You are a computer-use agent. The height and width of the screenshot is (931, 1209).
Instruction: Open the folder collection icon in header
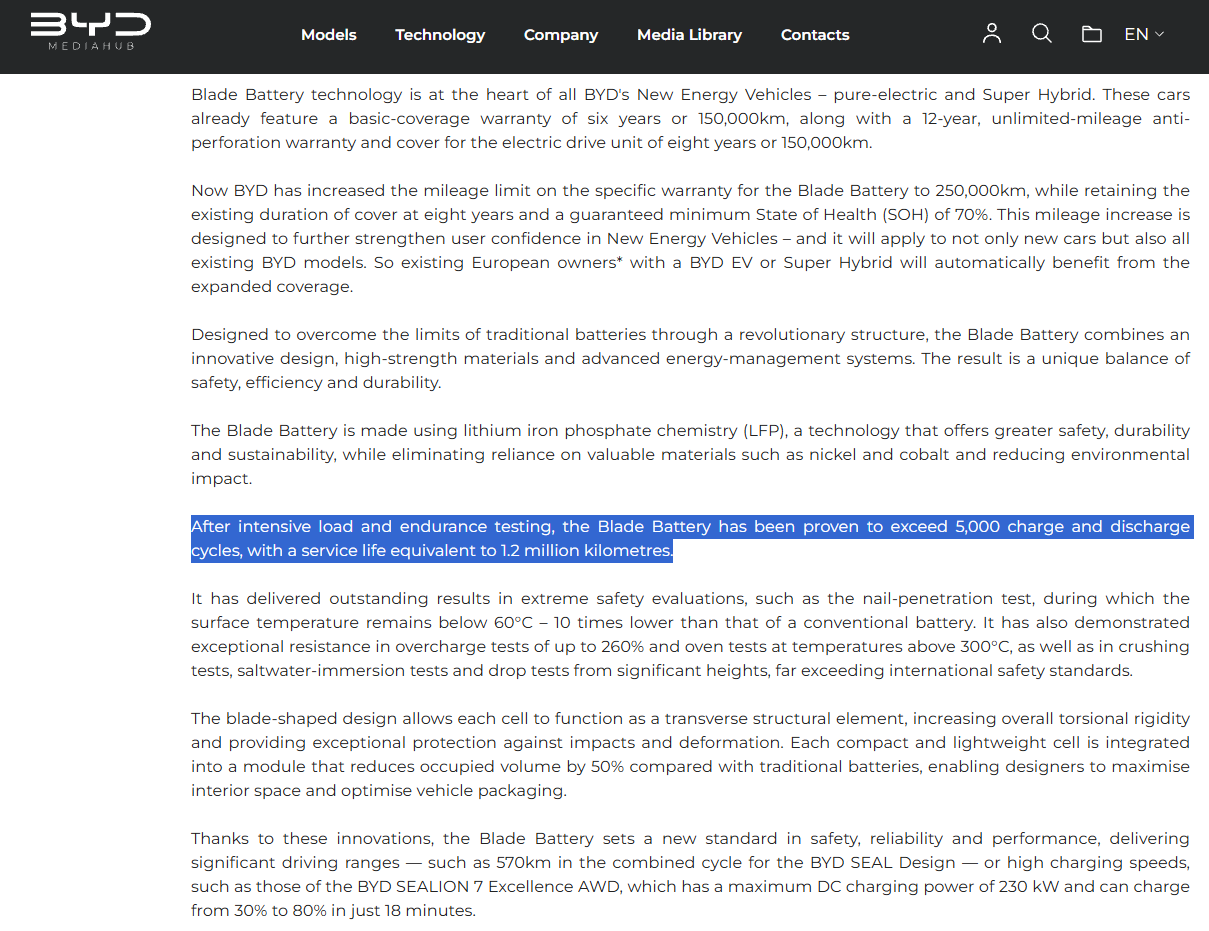coord(1091,35)
